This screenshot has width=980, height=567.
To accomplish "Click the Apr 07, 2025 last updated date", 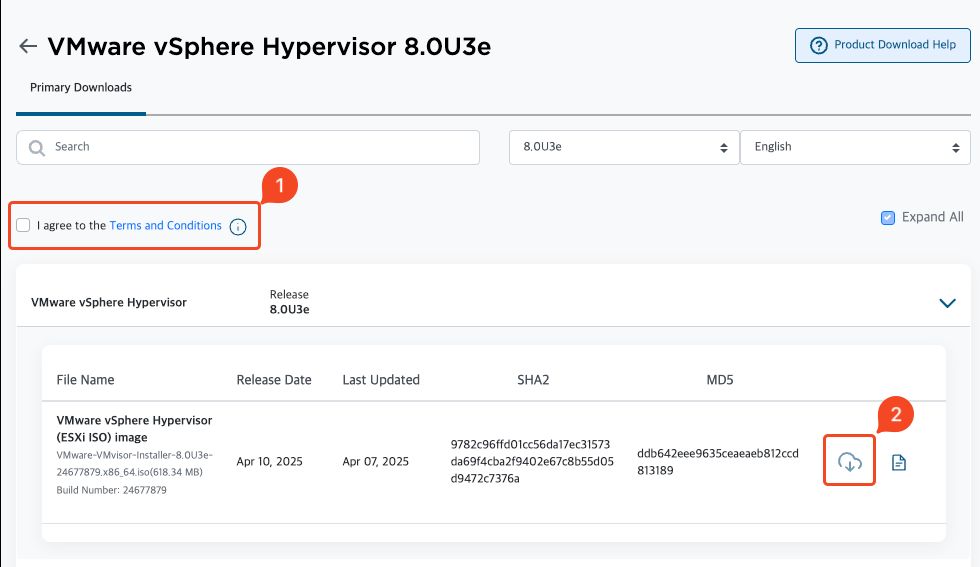I will pos(376,461).
